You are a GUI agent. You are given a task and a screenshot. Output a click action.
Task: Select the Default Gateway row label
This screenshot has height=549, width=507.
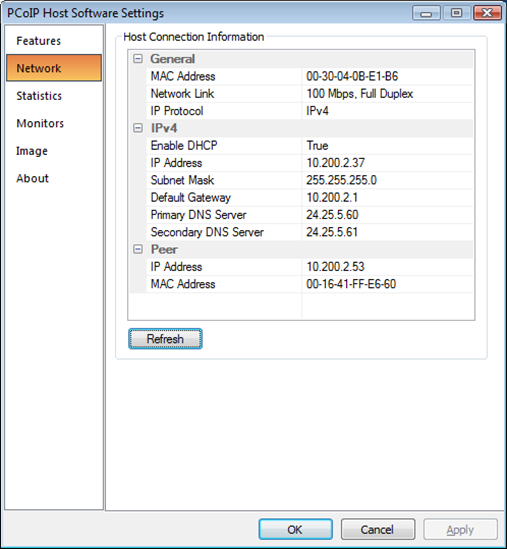(190, 197)
